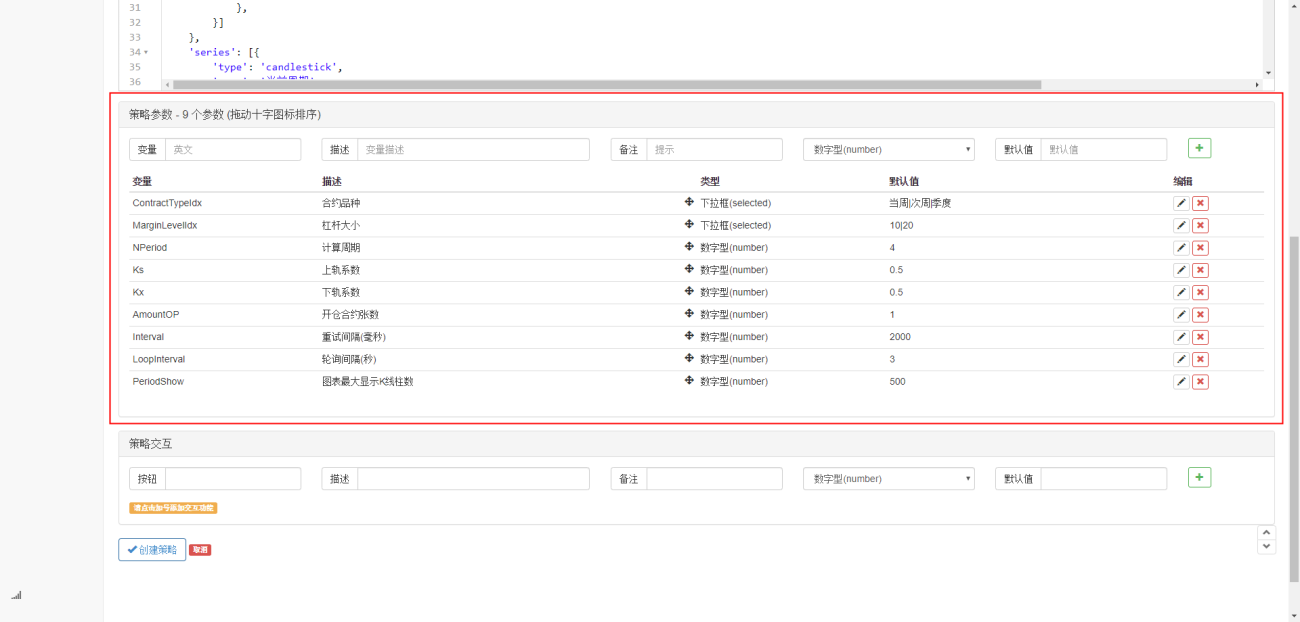Click the code editor horizontal scrollbar
The image size is (1300, 622).
point(607,85)
